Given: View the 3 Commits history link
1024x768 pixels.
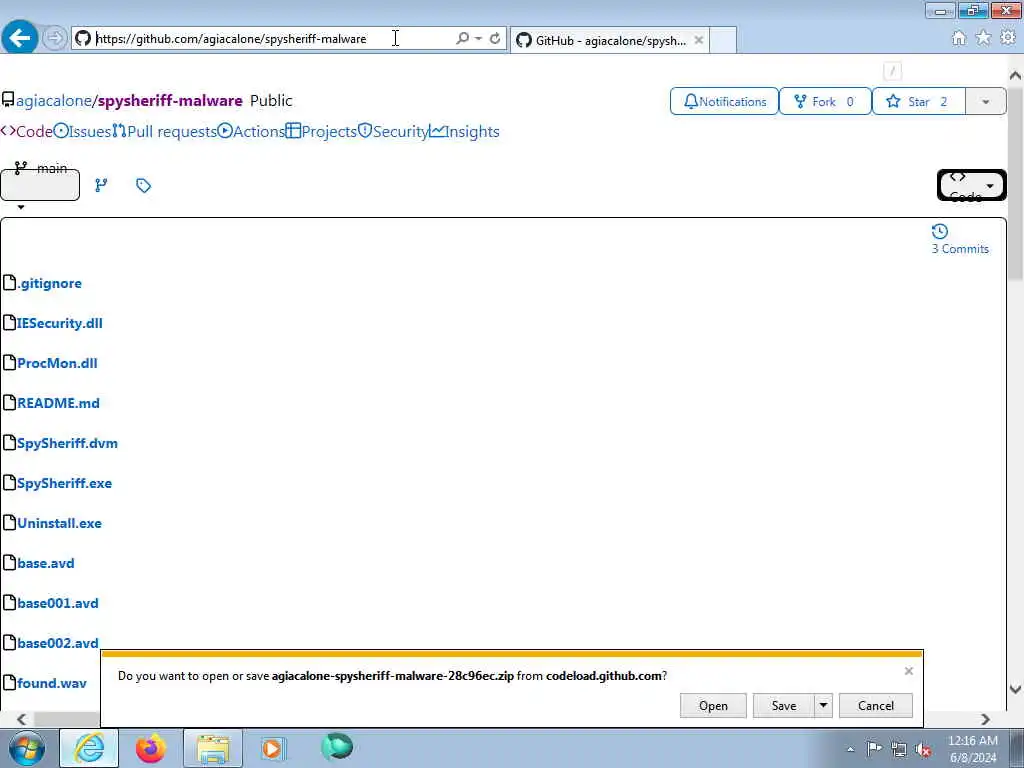Looking at the screenshot, I should point(960,249).
